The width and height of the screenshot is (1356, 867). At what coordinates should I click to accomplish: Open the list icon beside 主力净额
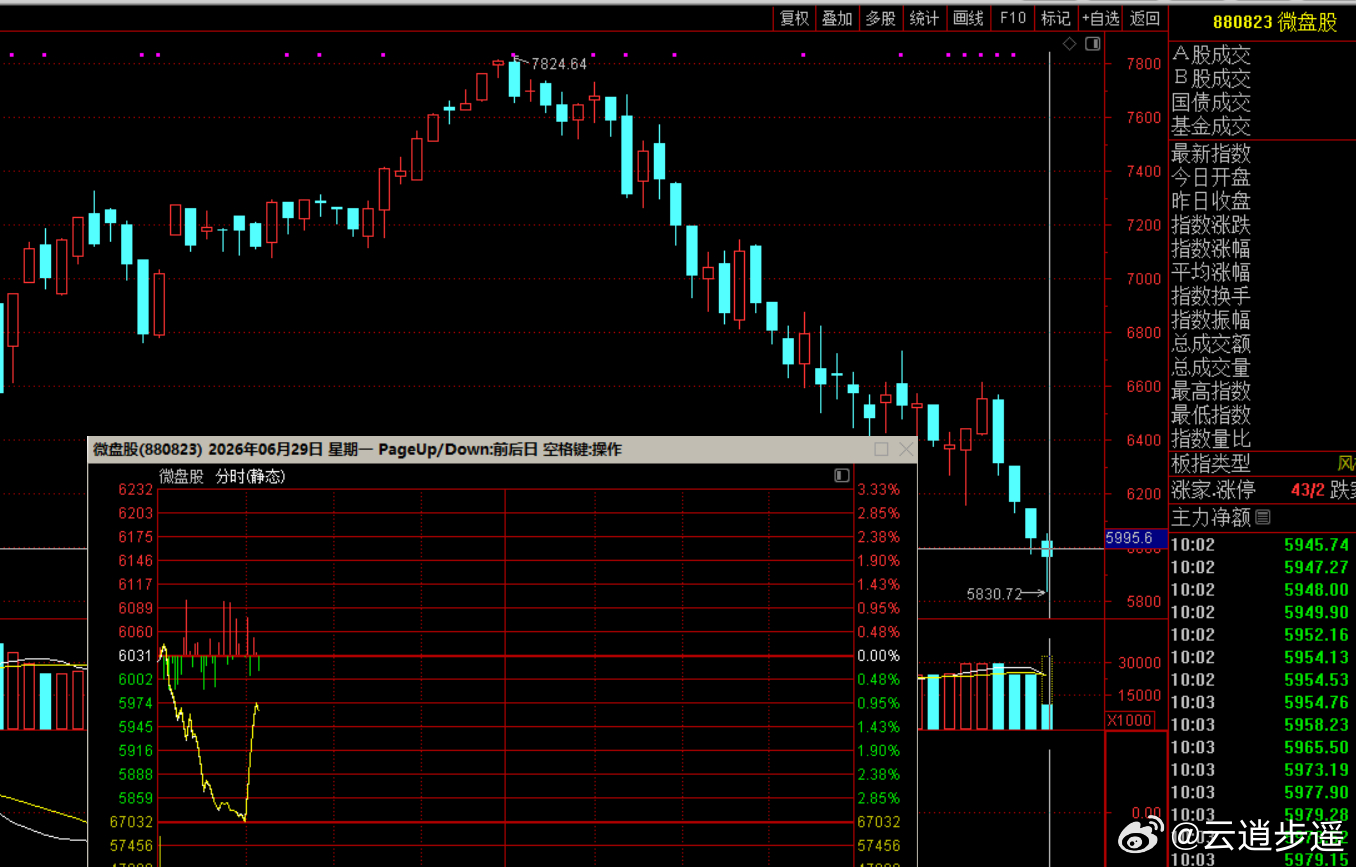click(1263, 517)
